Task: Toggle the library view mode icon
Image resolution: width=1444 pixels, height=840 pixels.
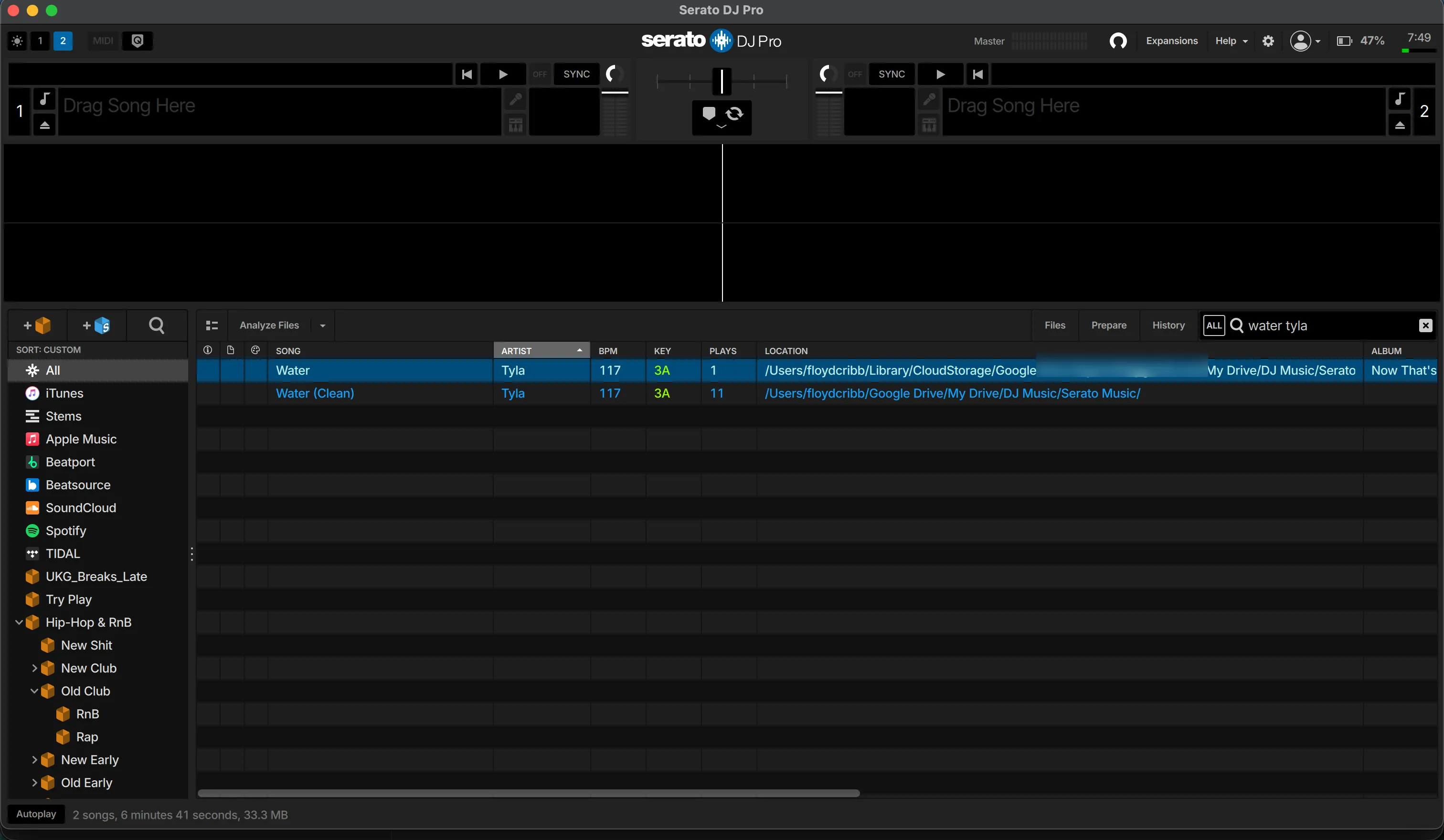Action: pyautogui.click(x=212, y=325)
